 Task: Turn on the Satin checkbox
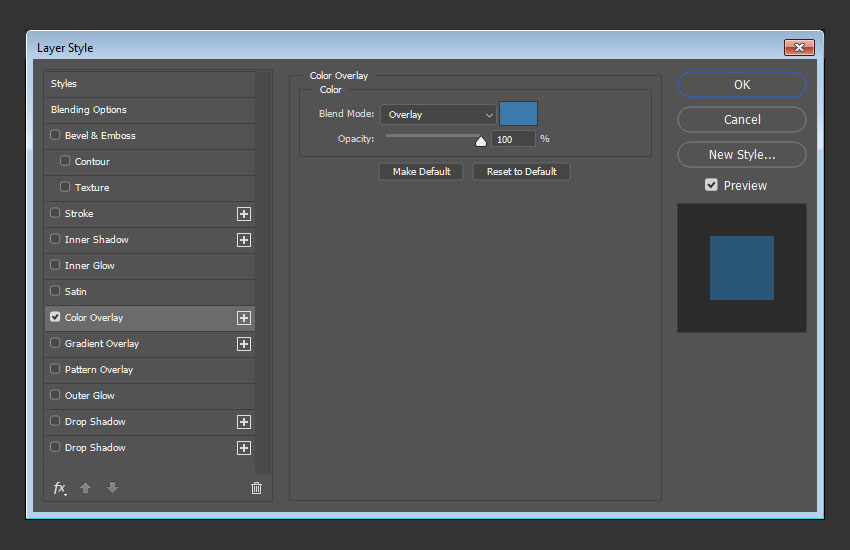click(x=55, y=290)
